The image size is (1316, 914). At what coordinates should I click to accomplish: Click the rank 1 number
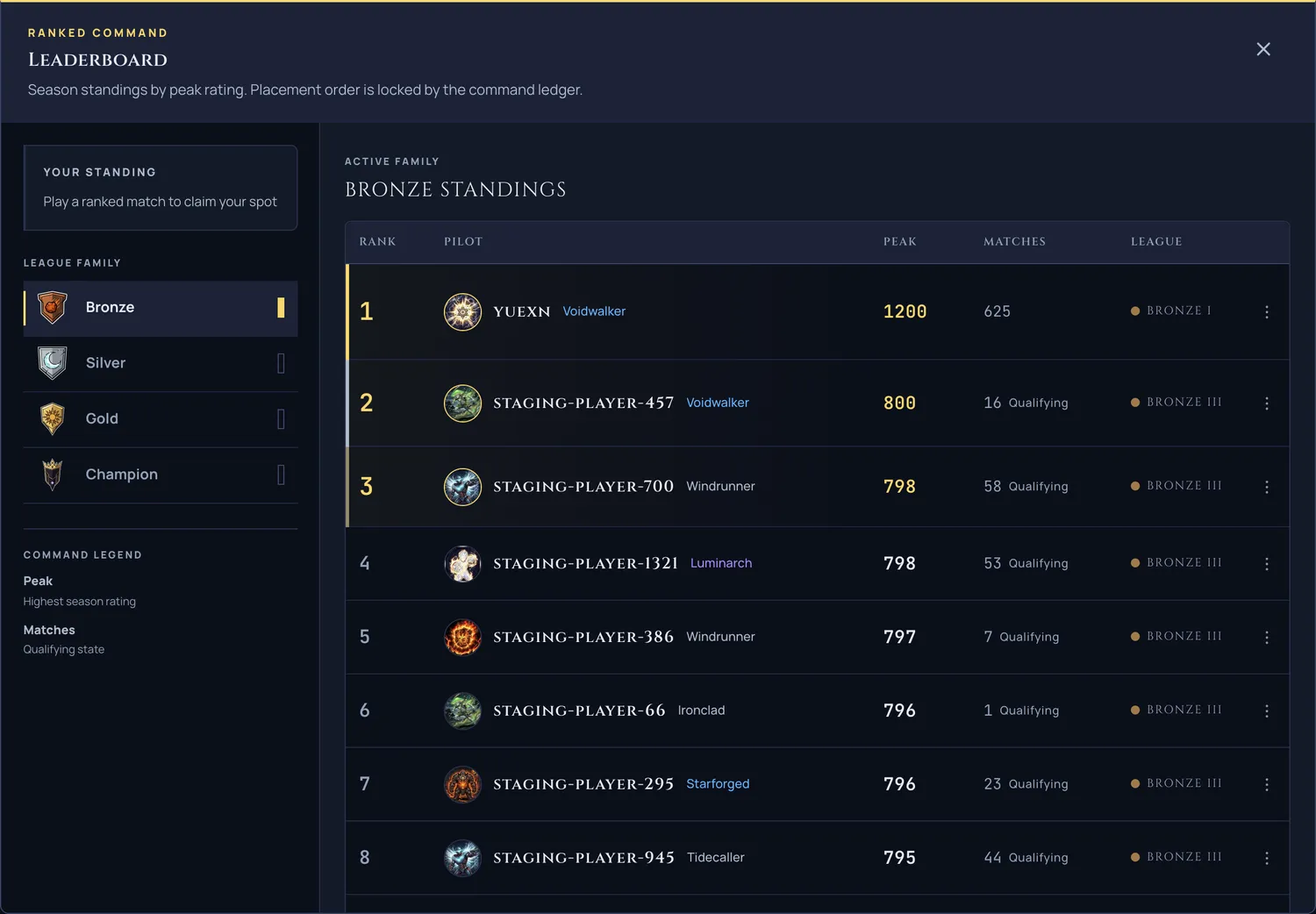(x=367, y=311)
